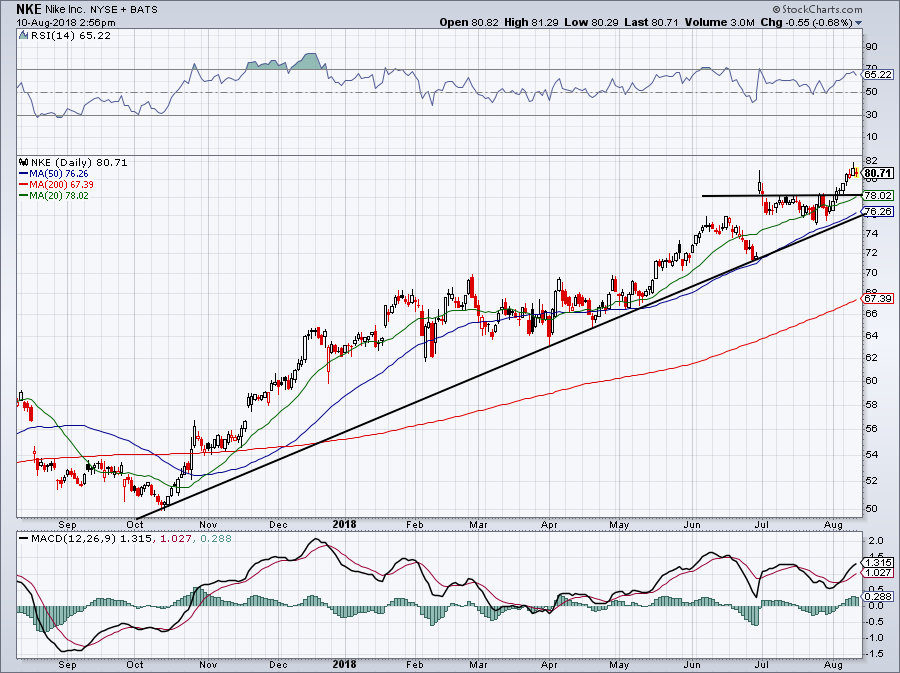Image resolution: width=900 pixels, height=673 pixels.
Task: Click the Chg -0.55 (-0.68%) value
Action: [806, 22]
